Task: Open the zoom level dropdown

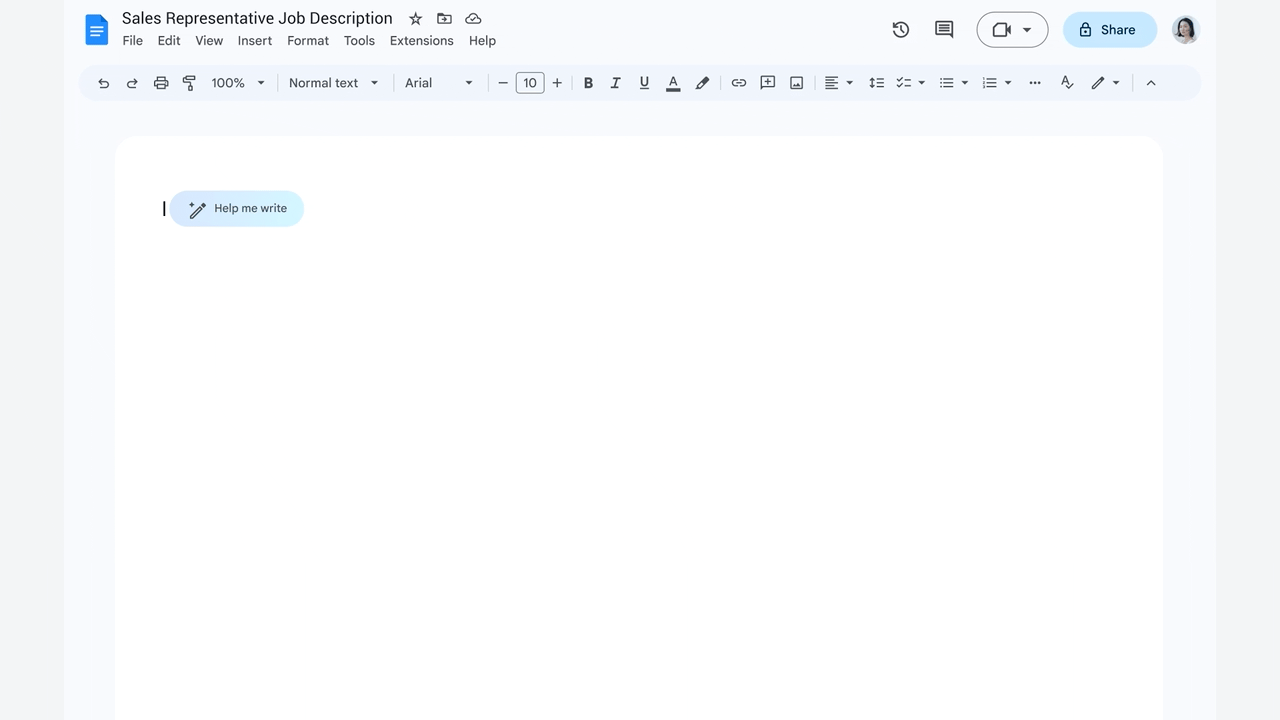Action: [x=236, y=83]
